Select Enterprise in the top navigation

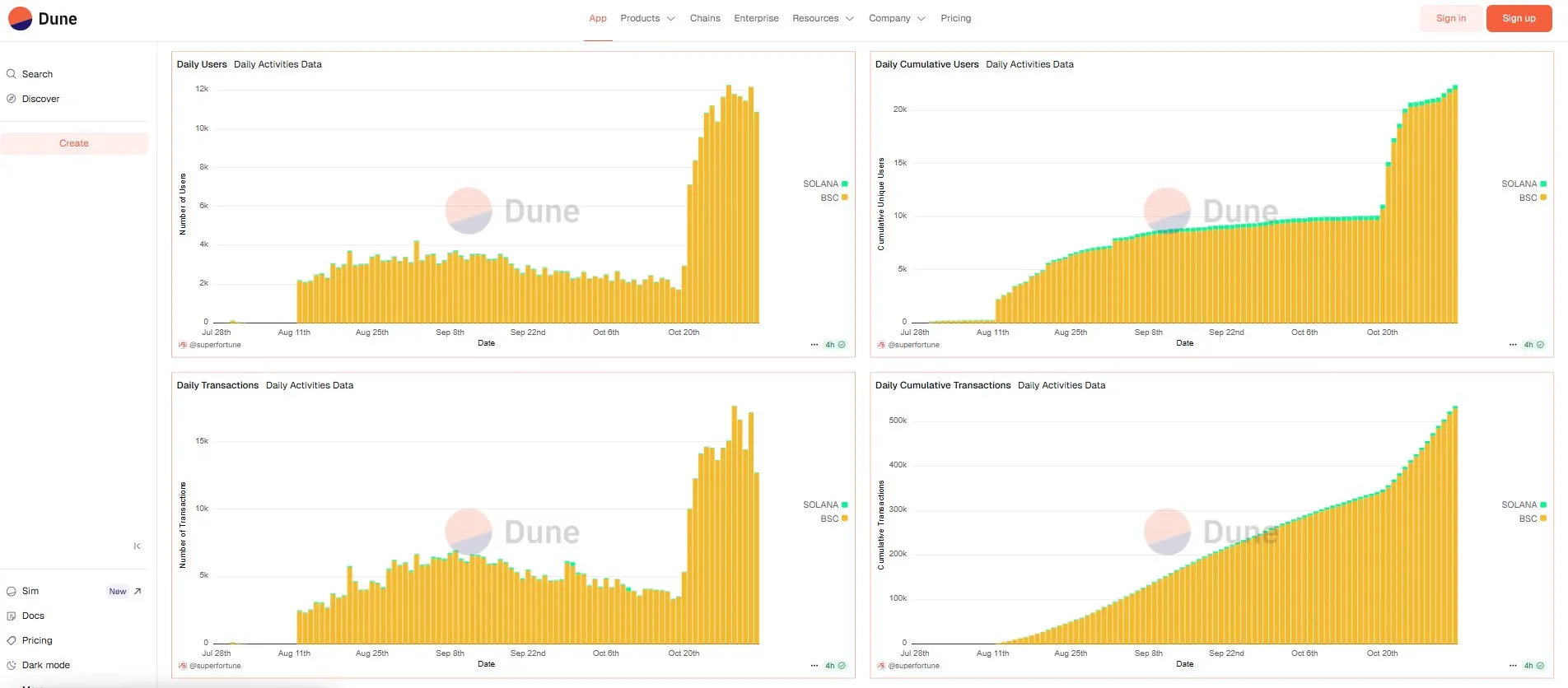tap(756, 18)
